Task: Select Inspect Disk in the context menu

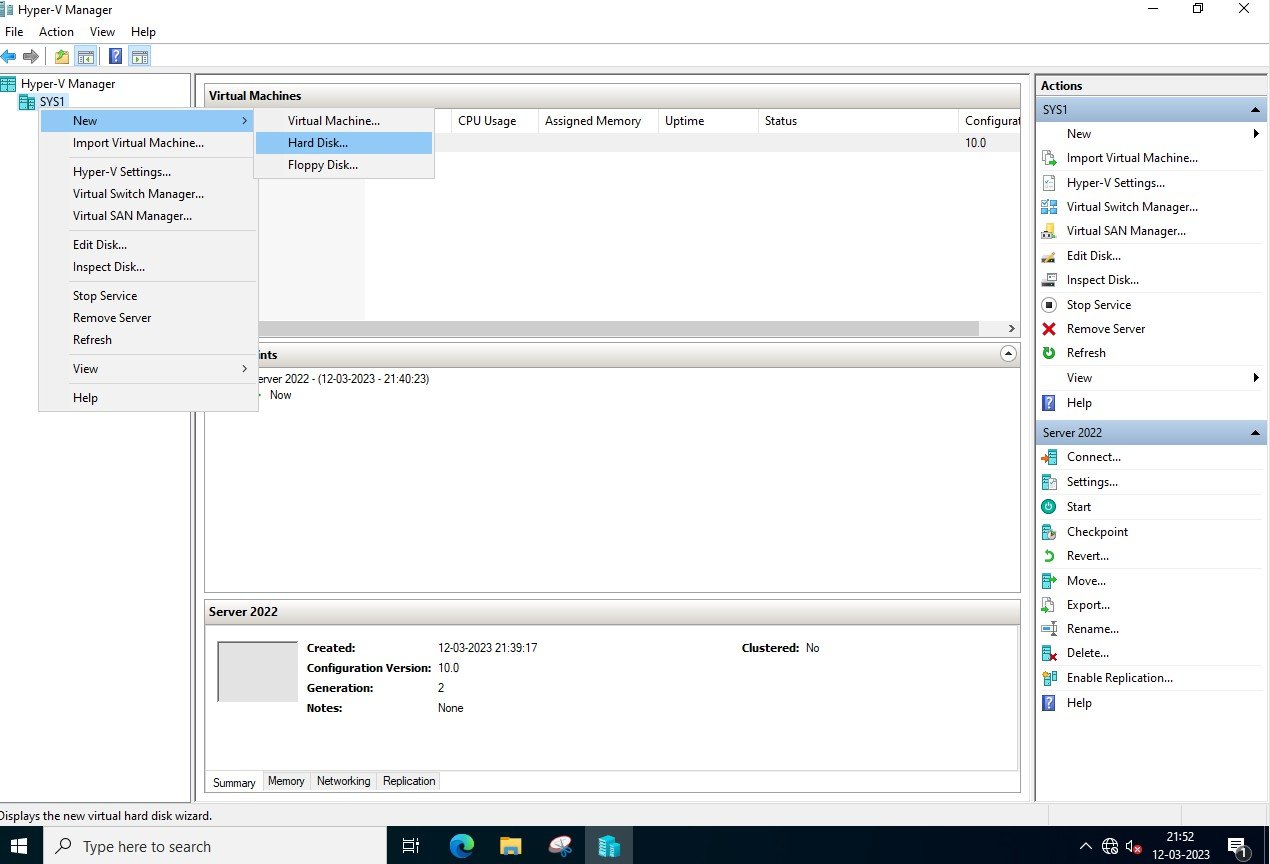Action: (148, 267)
